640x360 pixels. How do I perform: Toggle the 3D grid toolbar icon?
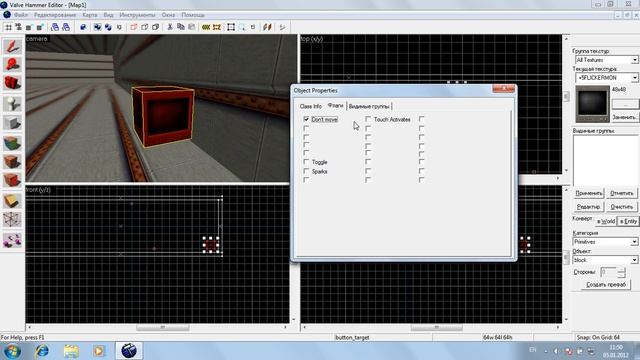tap(19, 27)
